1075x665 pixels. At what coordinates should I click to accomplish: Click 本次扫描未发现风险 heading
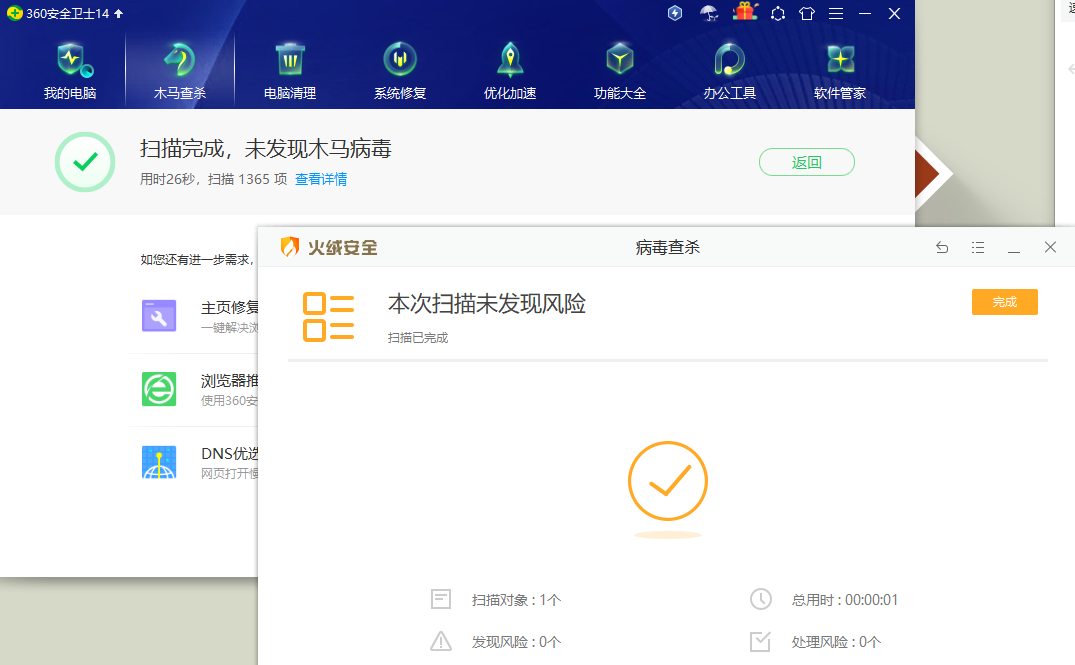coord(487,304)
